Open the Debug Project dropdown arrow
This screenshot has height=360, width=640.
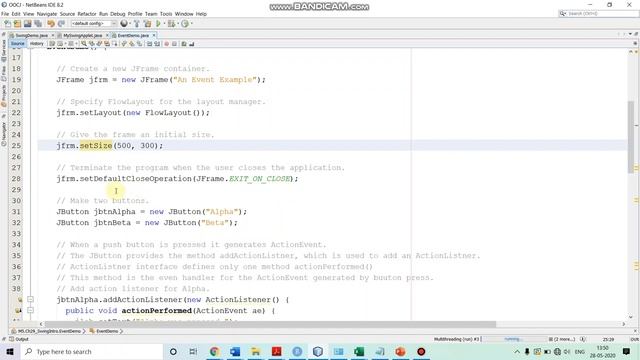pyautogui.click(x=177, y=24)
